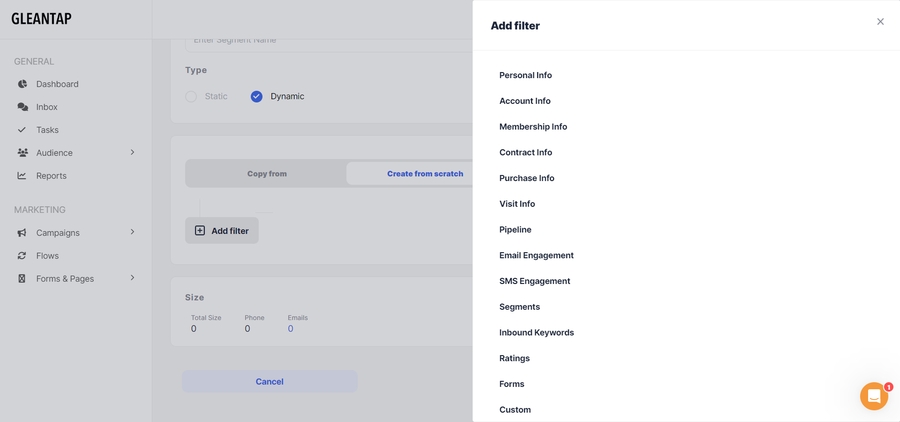Select the Static type radio button

click(x=191, y=97)
